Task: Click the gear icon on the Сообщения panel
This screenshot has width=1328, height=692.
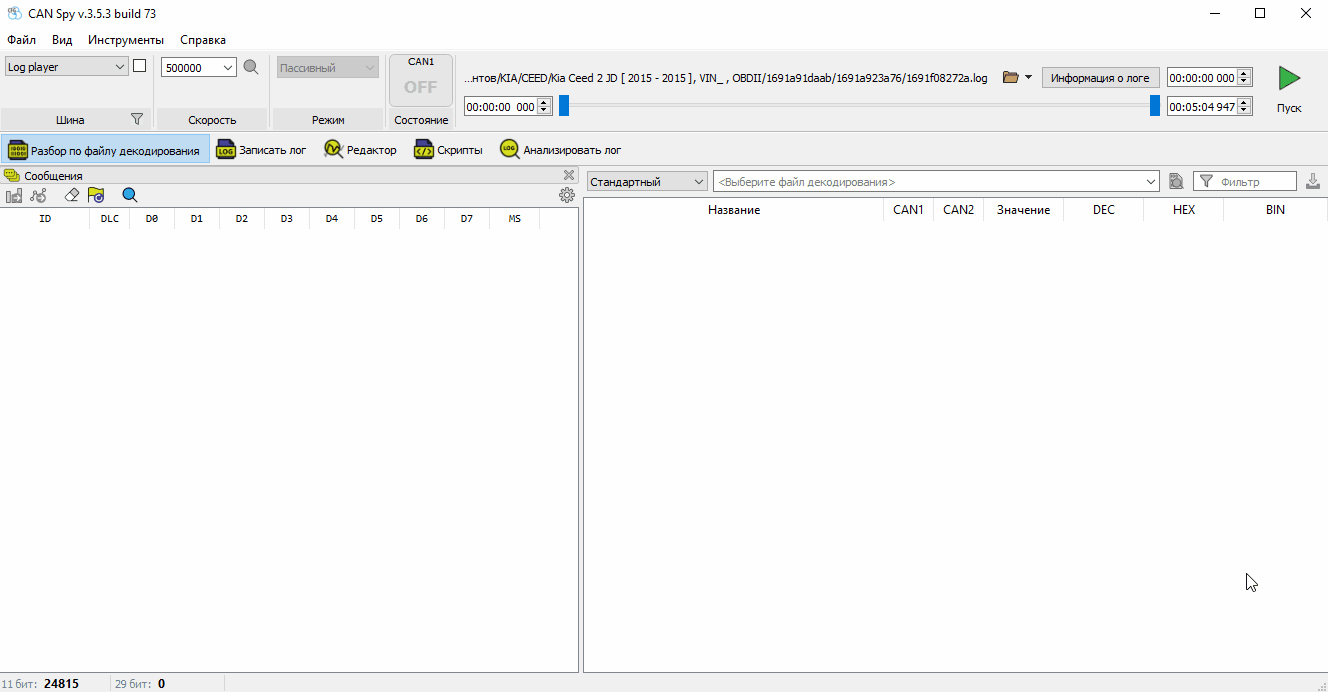Action: click(x=566, y=195)
